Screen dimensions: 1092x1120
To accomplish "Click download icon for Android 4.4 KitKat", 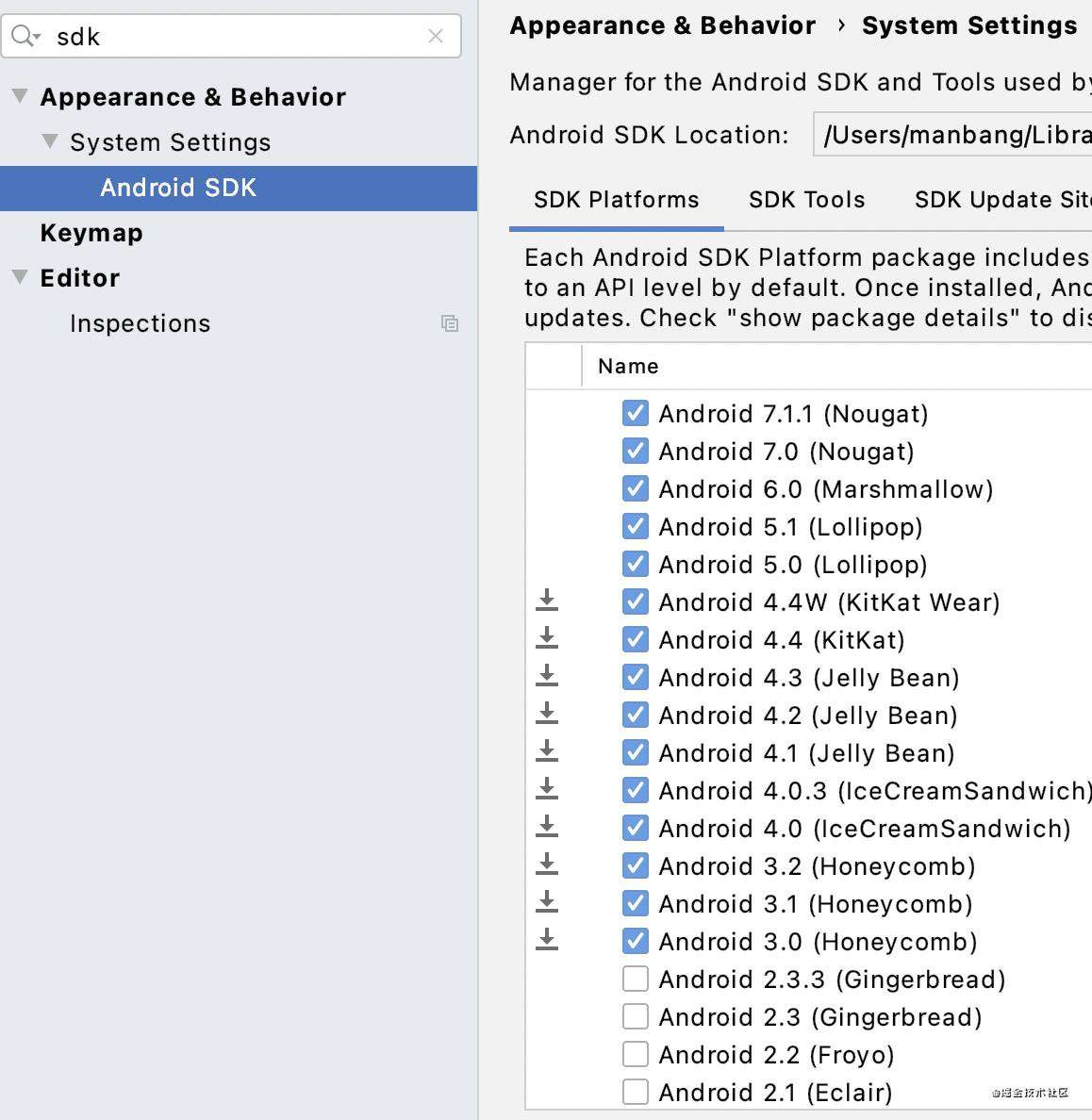I will (547, 638).
